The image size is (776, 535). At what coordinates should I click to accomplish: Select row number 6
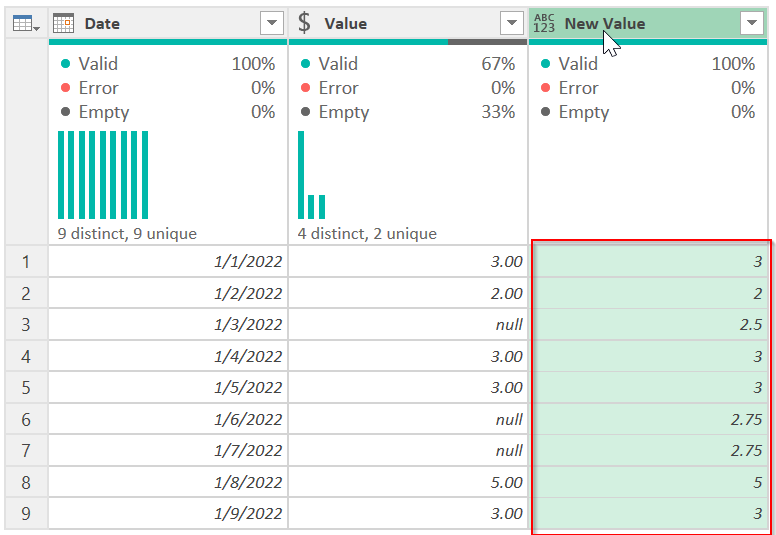click(x=26, y=419)
